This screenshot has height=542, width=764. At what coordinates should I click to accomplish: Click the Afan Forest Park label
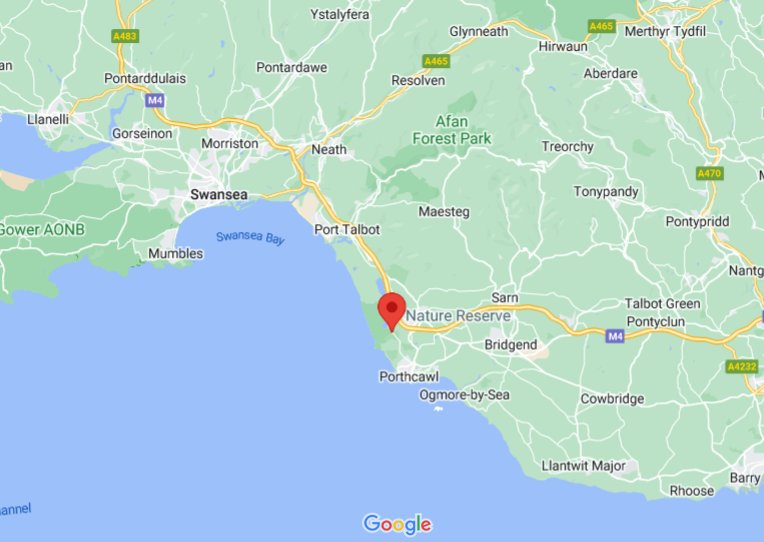[452, 130]
